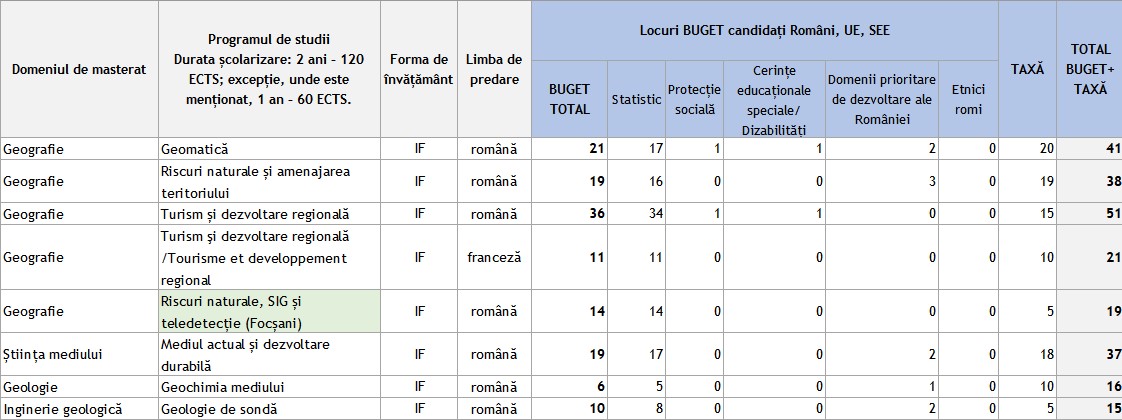1122x420 pixels.
Task: Click the 'Domeniul de masterat' column header
Action: pos(79,69)
